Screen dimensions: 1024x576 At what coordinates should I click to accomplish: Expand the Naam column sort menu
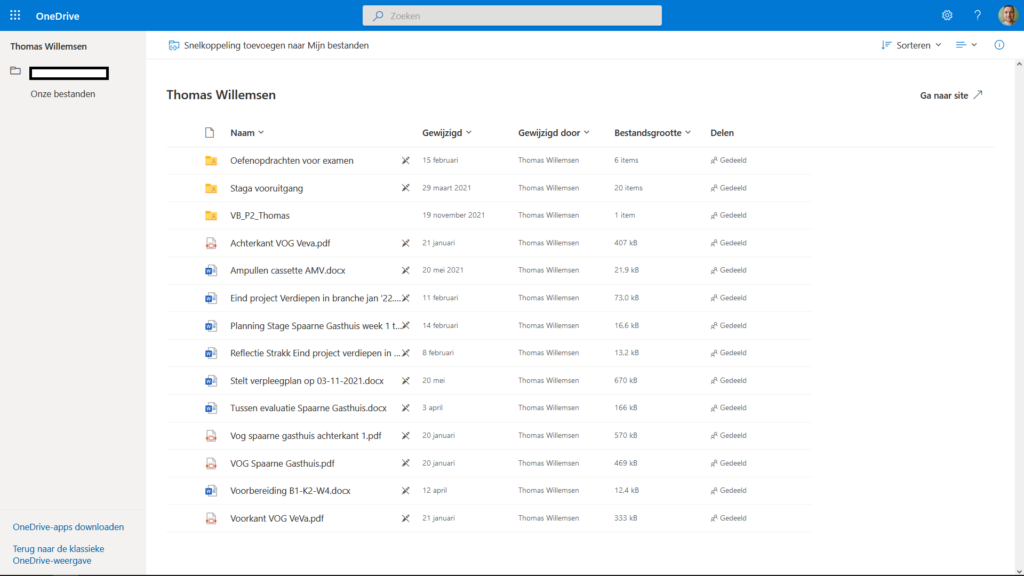(x=247, y=132)
